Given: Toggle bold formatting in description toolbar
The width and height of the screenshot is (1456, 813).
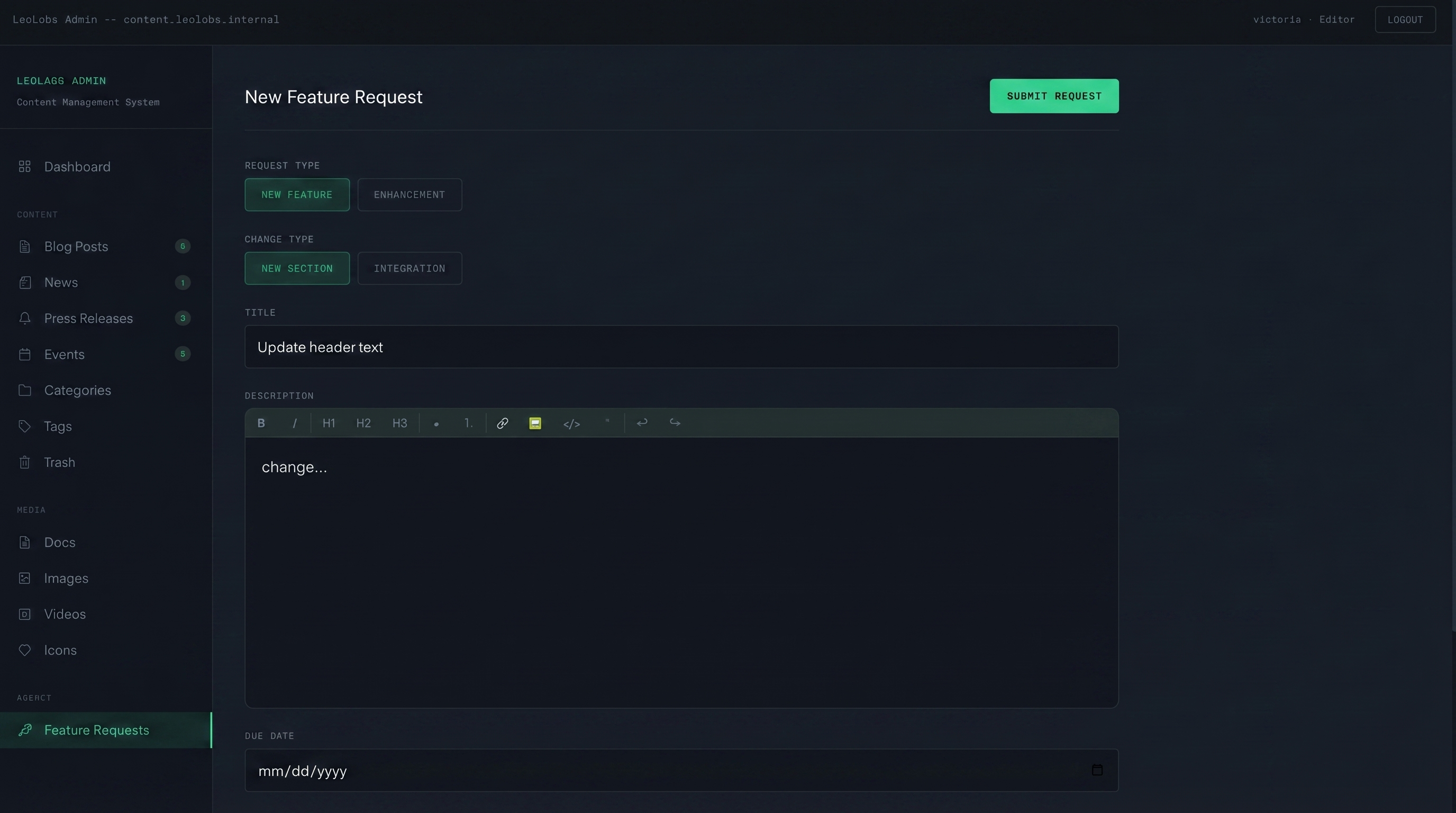Looking at the screenshot, I should [x=261, y=423].
